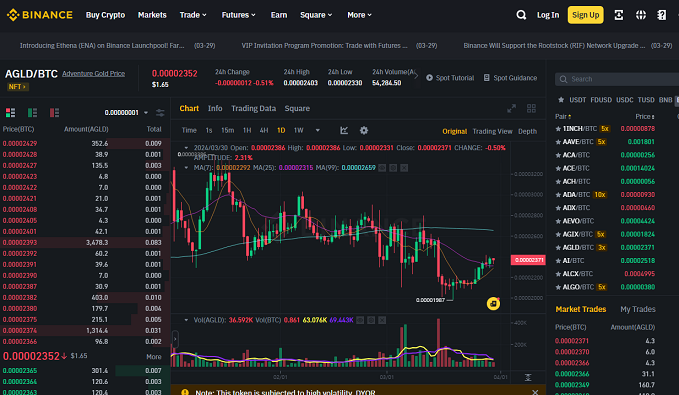Image resolution: width=679 pixels, height=395 pixels.
Task: Switch chart to Trading View
Action: click(x=492, y=131)
